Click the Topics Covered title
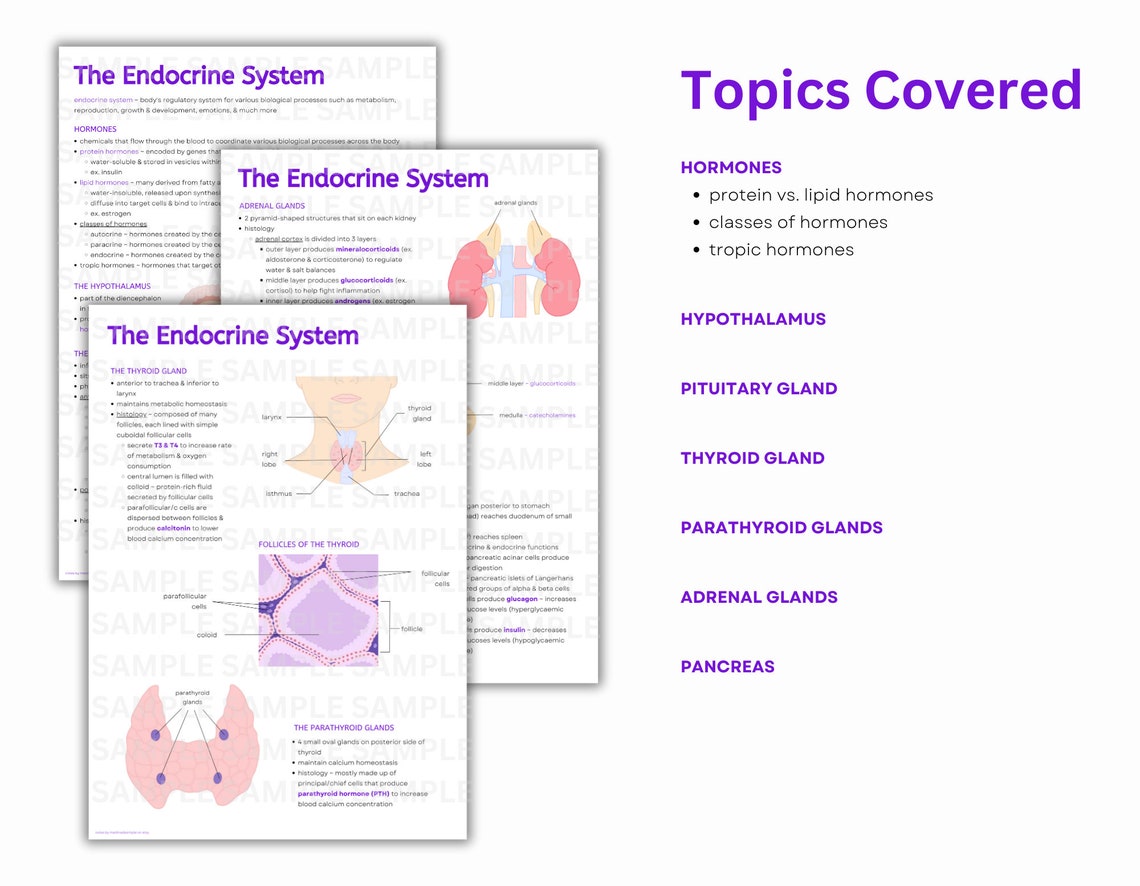This screenshot has width=1140, height=886. [881, 90]
